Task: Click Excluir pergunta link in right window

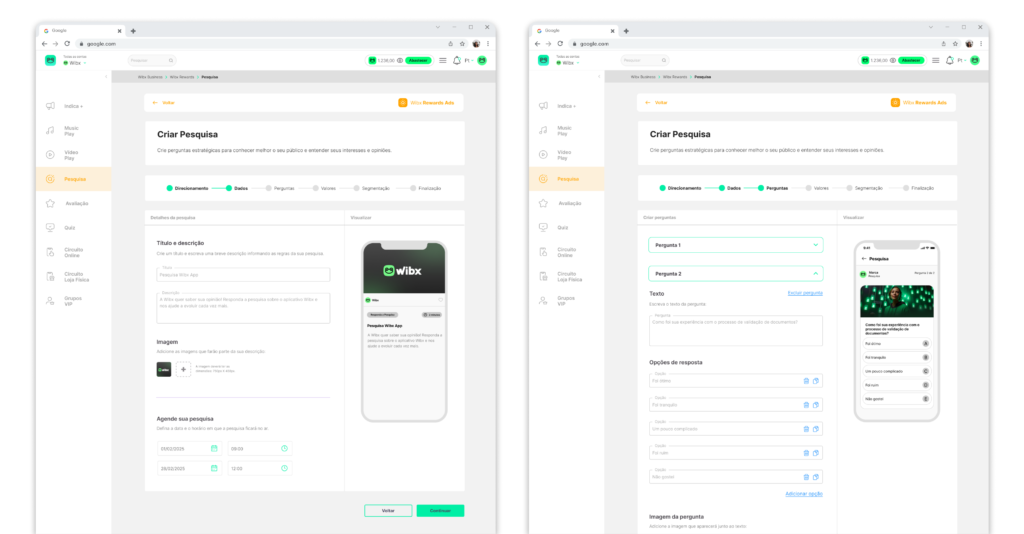Action: click(x=805, y=293)
